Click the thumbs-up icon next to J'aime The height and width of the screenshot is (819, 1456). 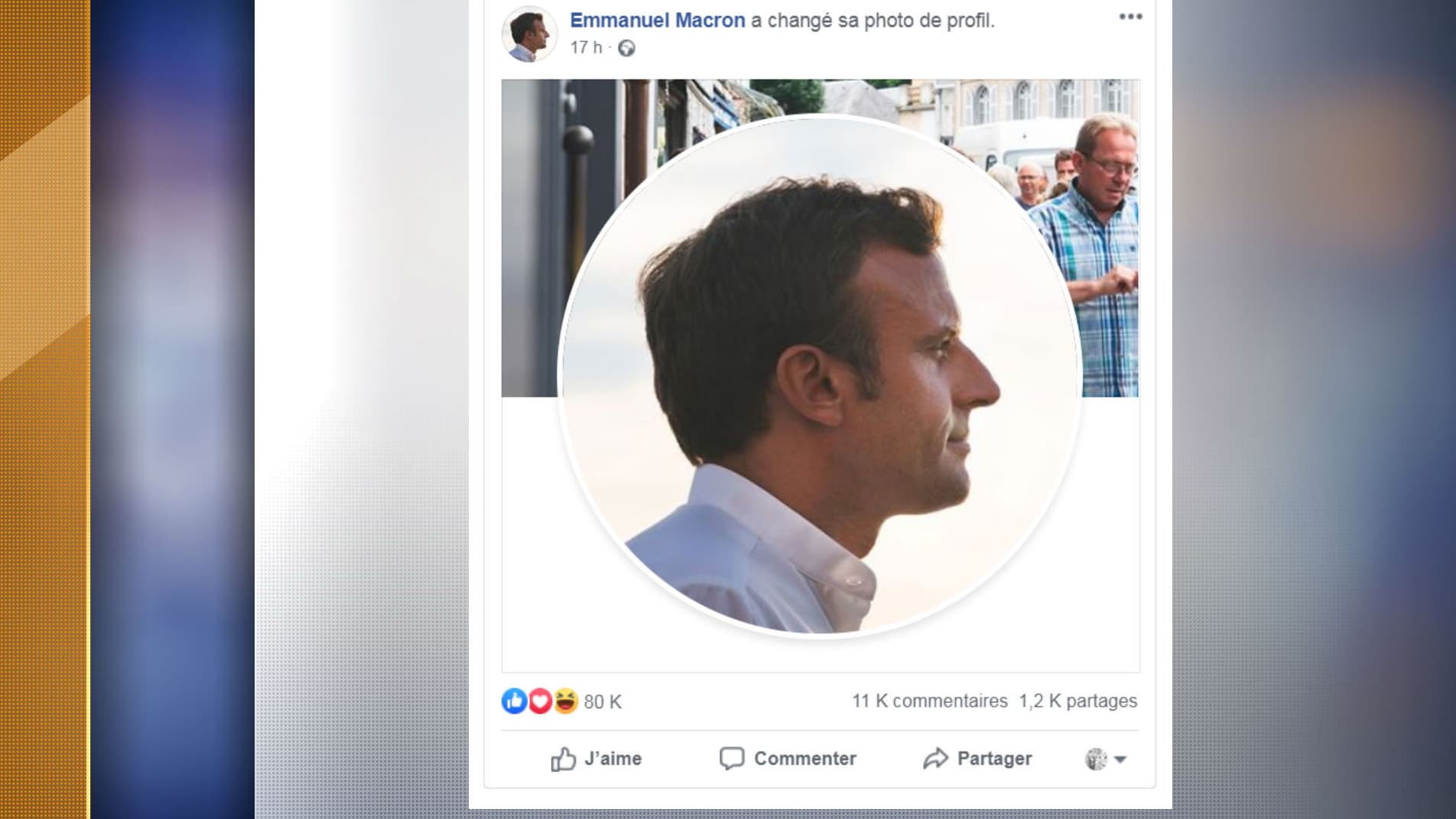tap(564, 759)
